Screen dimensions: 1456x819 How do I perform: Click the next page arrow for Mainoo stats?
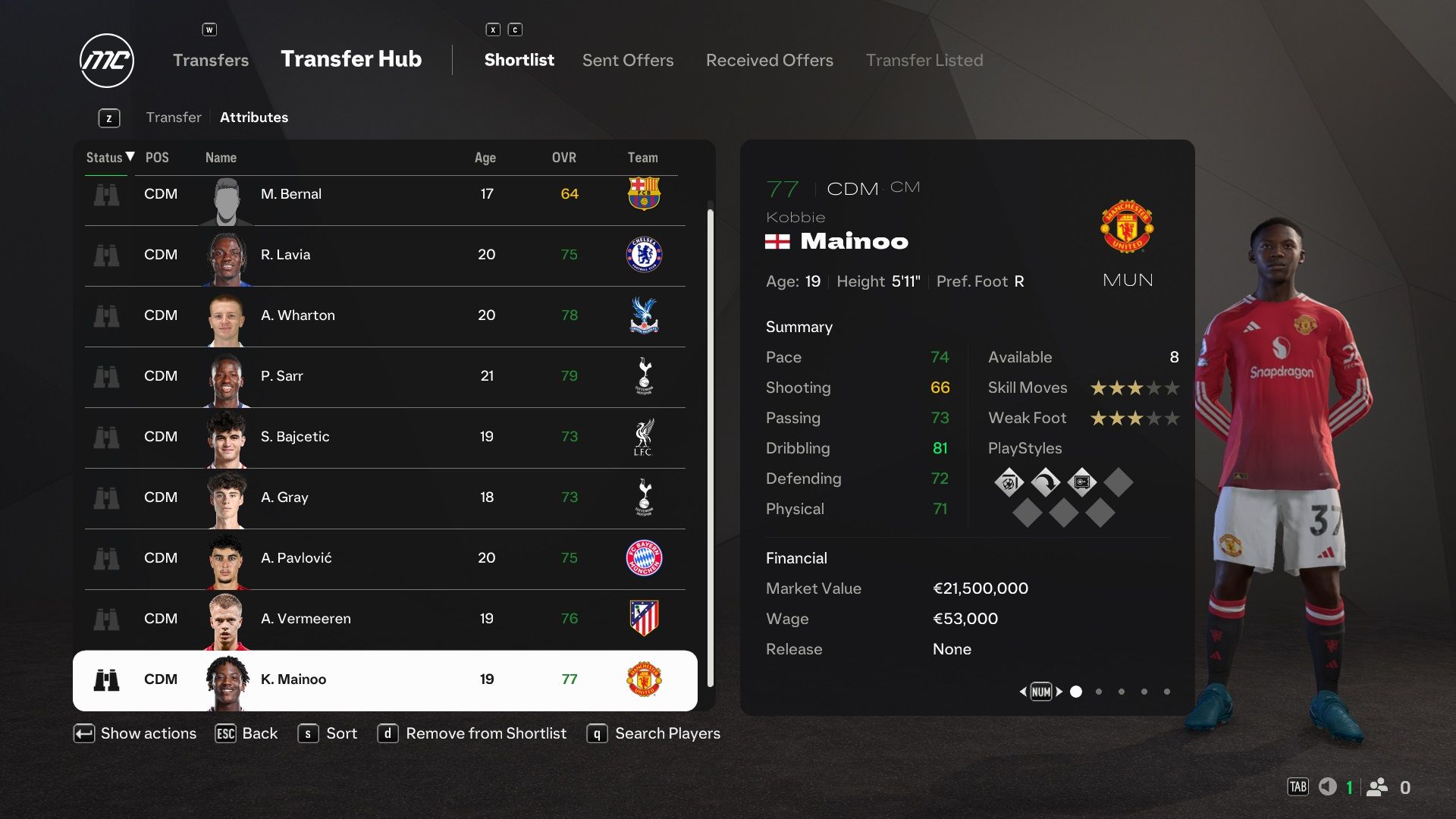(x=1058, y=691)
